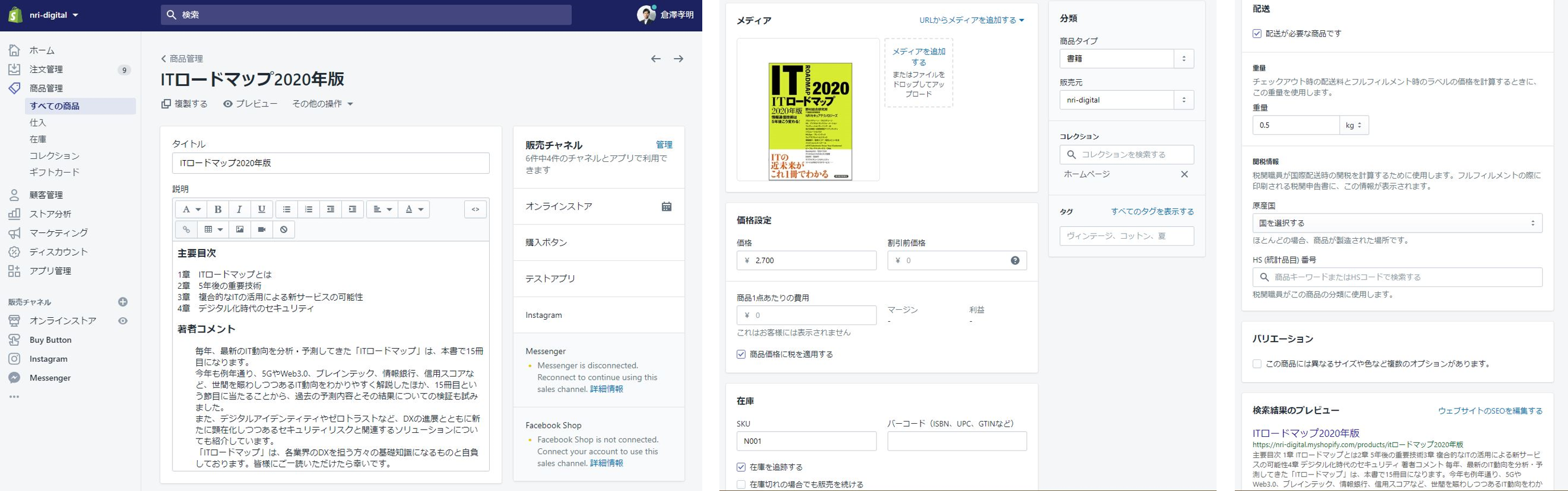Toggle the 在庫を追跡する checkbox
The image size is (1568, 491).
[x=741, y=467]
